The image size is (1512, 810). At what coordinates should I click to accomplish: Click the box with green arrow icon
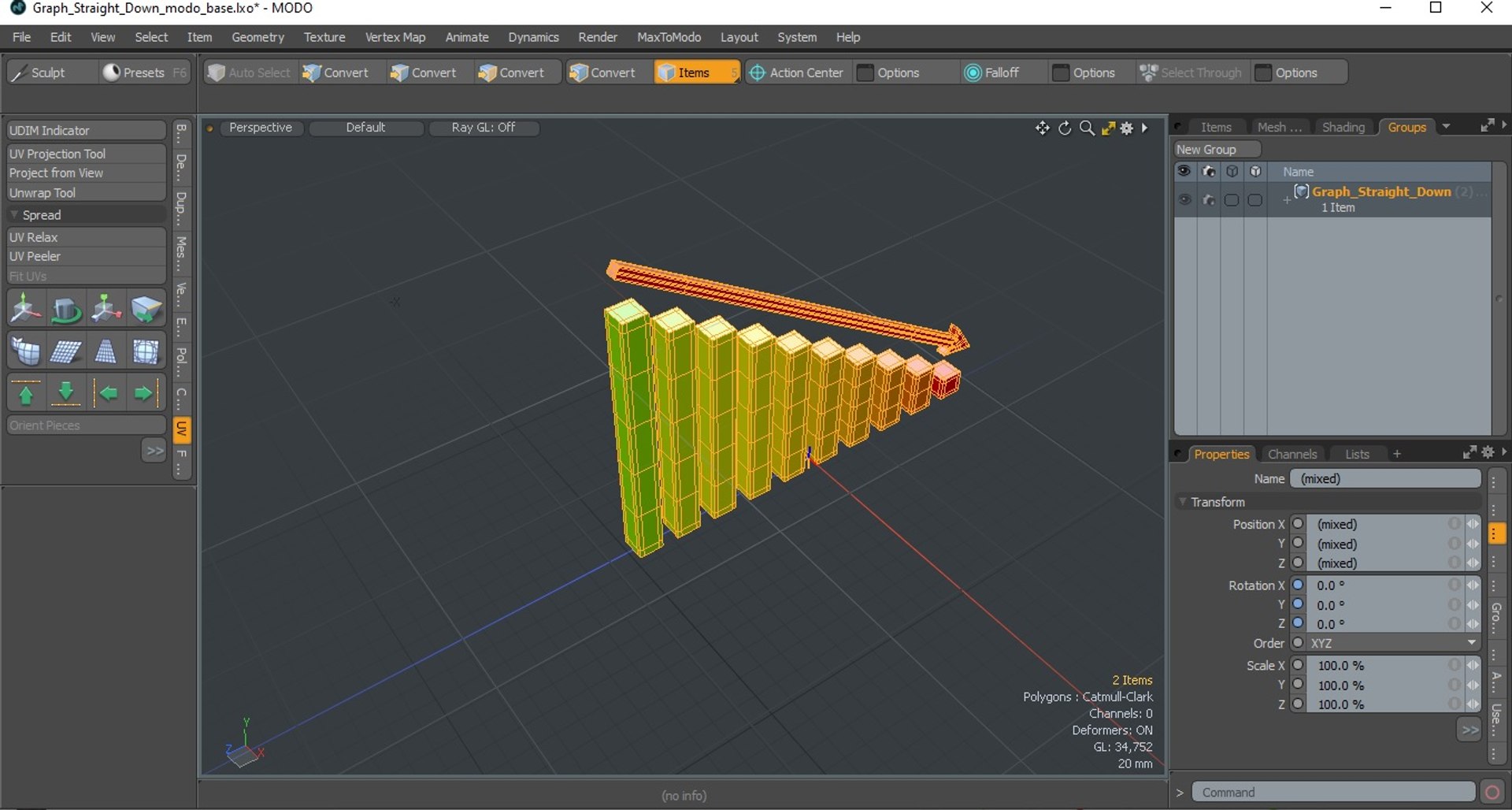pyautogui.click(x=146, y=310)
